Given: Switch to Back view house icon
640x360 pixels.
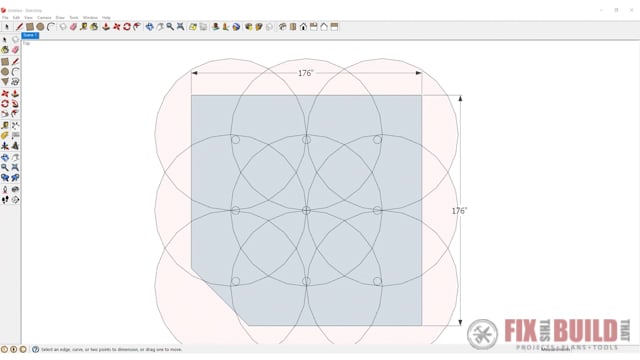Looking at the screenshot, I should click(x=324, y=27).
